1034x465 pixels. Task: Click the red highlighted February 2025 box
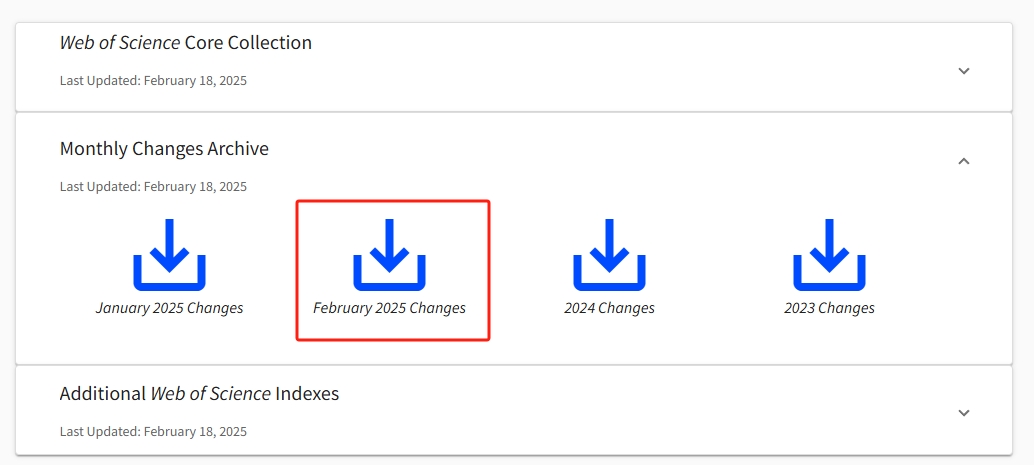[x=393, y=270]
